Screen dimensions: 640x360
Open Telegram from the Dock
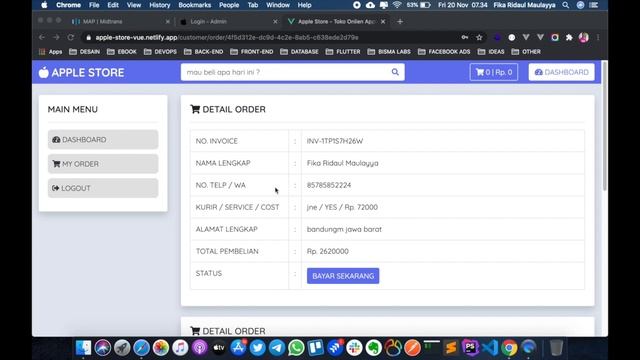277,348
